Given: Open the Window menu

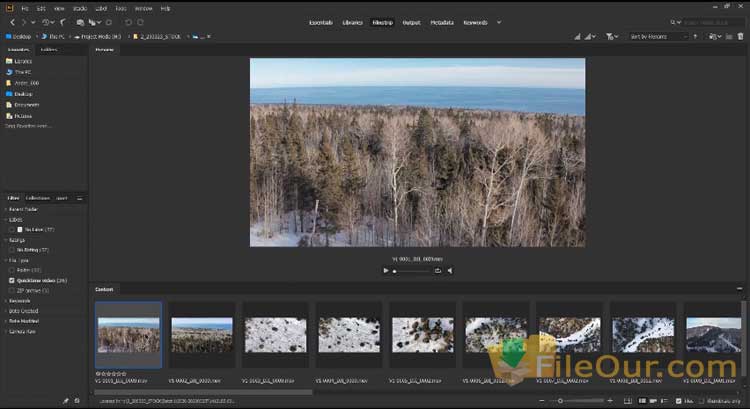Looking at the screenshot, I should pos(142,8).
